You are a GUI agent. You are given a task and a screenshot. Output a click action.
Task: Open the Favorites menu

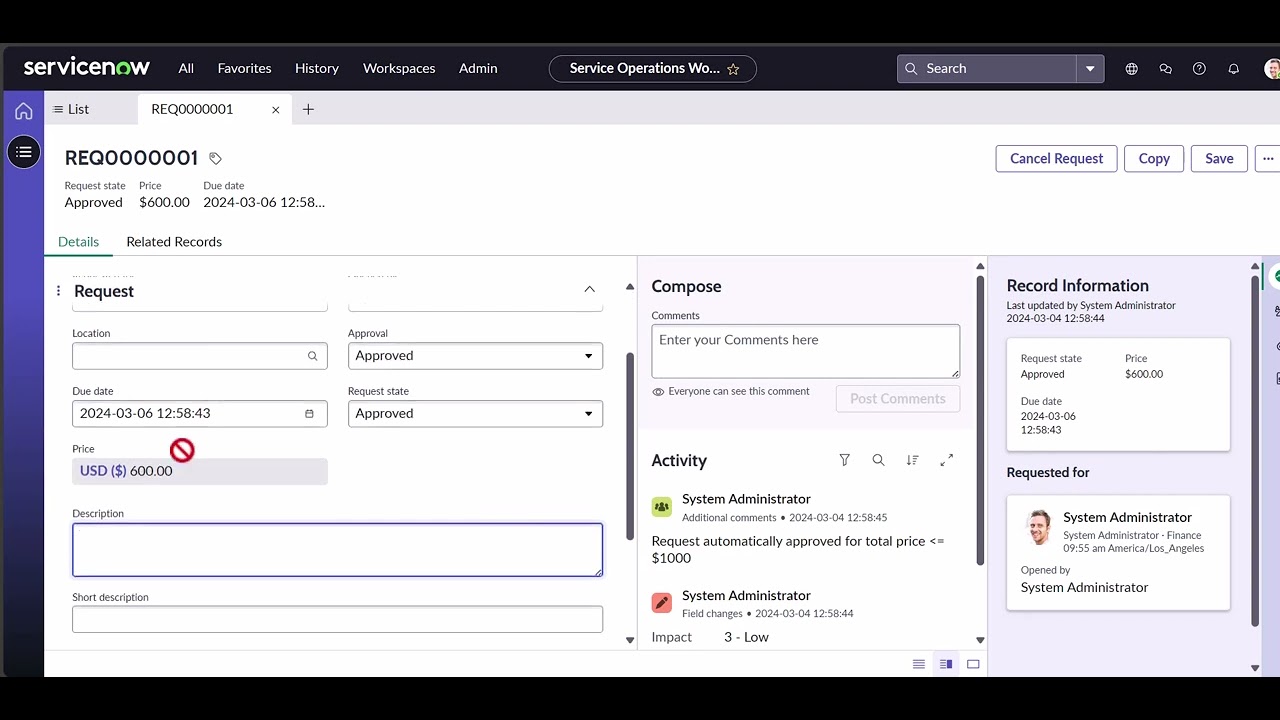coord(244,68)
